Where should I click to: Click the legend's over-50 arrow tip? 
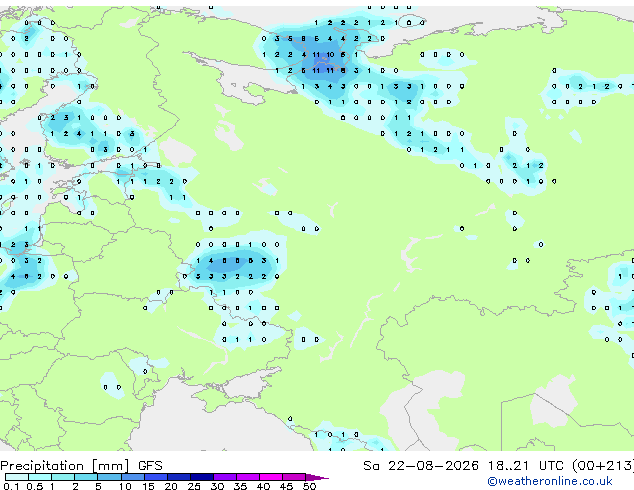(317, 477)
